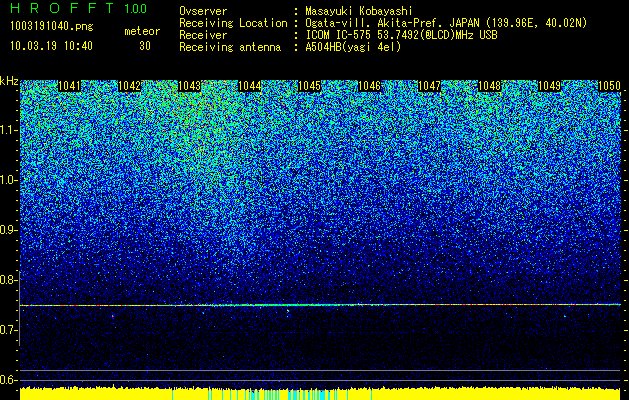This screenshot has width=629, height=400.
Task: Click the meteor count value 30
Action: [145, 46]
